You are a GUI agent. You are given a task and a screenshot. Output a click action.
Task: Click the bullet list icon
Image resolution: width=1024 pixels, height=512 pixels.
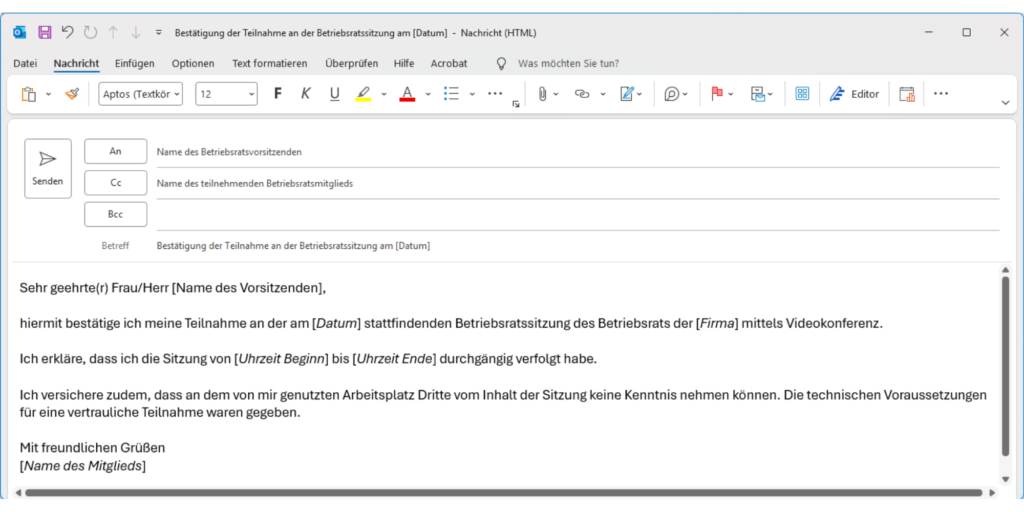pyautogui.click(x=451, y=94)
